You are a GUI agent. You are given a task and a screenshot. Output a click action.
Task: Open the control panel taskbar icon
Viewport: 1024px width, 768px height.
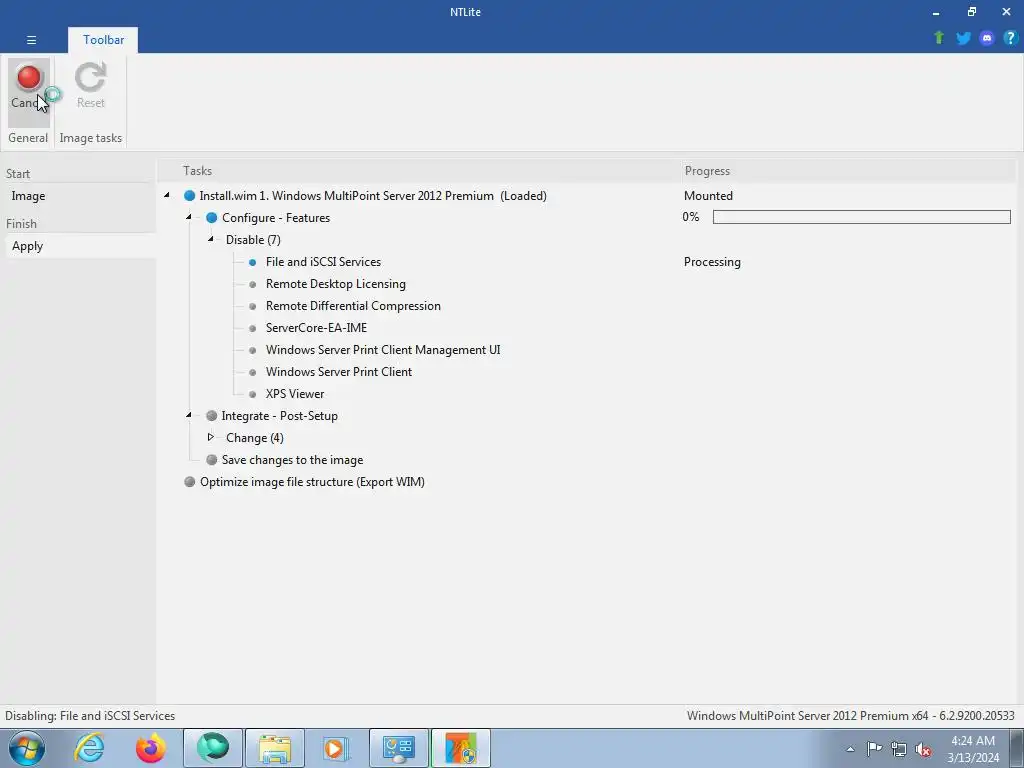click(399, 748)
